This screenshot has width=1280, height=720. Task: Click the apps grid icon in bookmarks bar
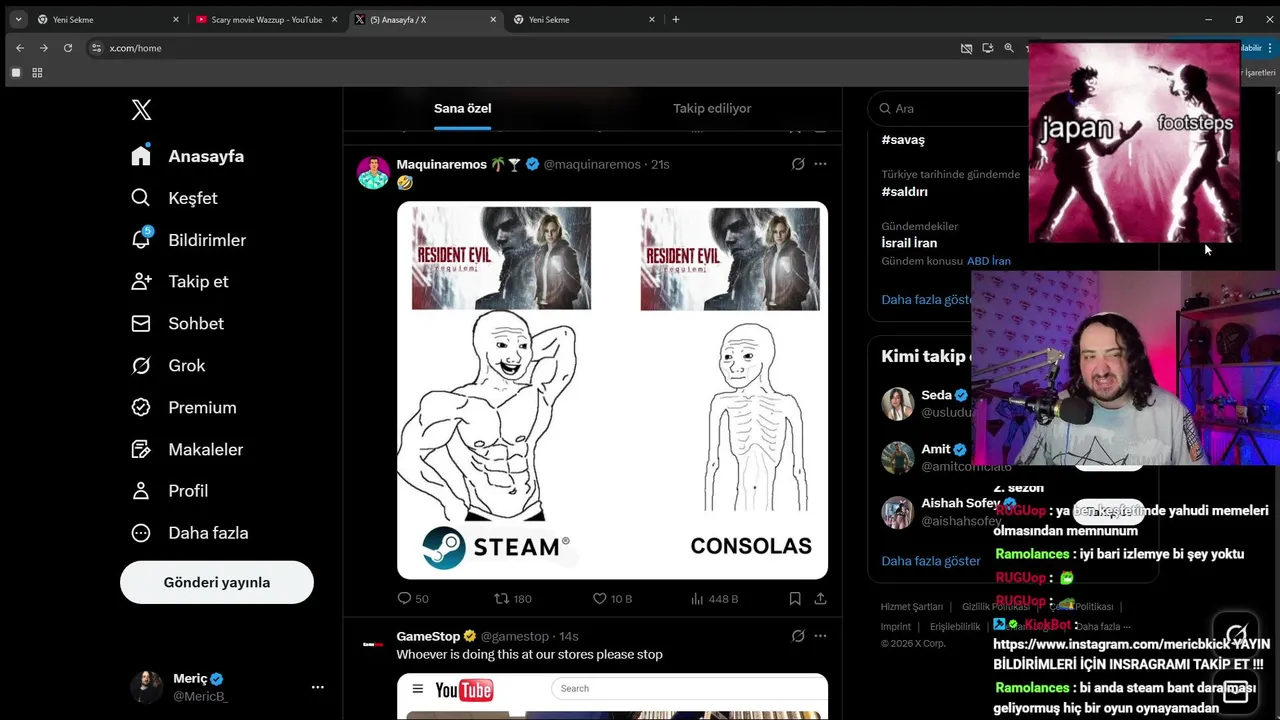pos(37,73)
